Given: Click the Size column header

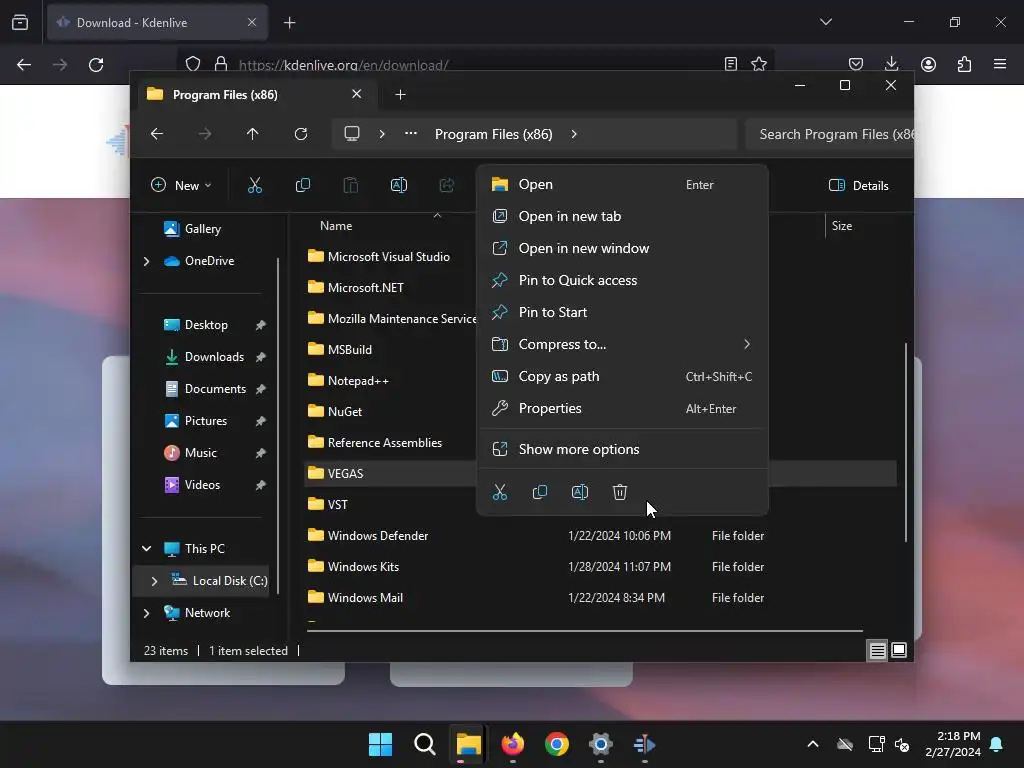Looking at the screenshot, I should (842, 226).
